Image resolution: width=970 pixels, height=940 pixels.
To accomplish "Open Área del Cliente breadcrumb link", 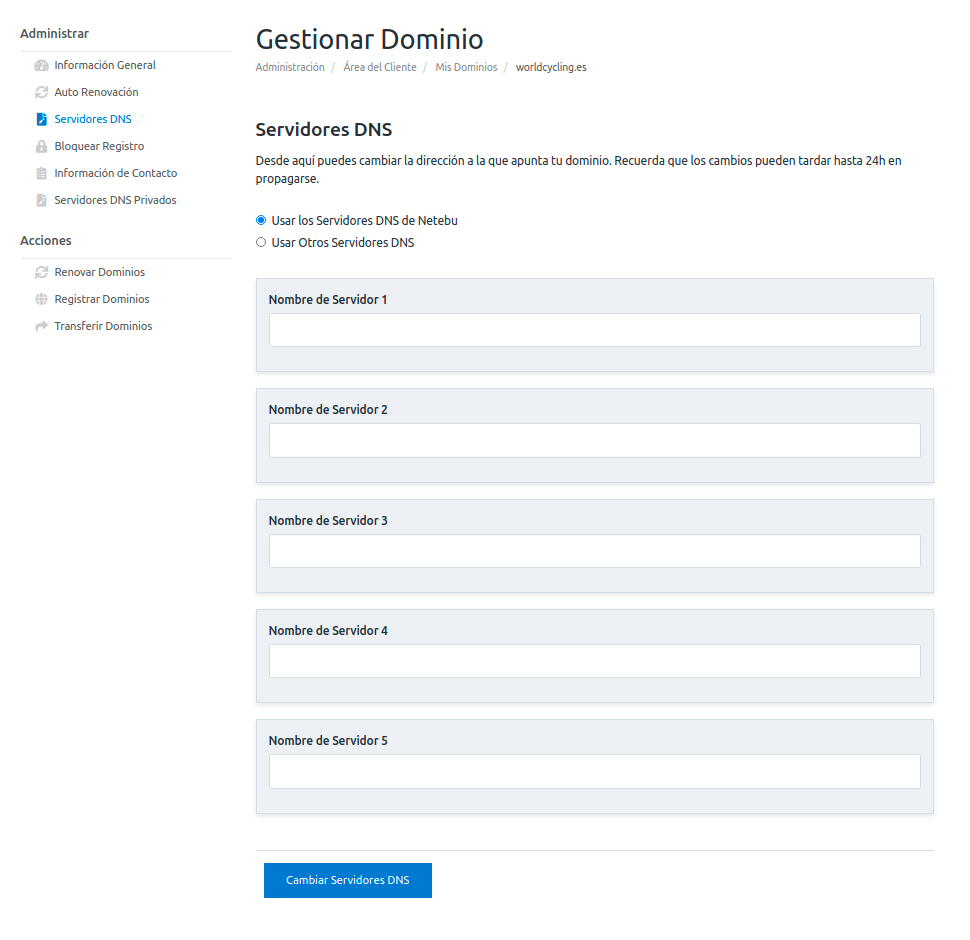I will 380,67.
